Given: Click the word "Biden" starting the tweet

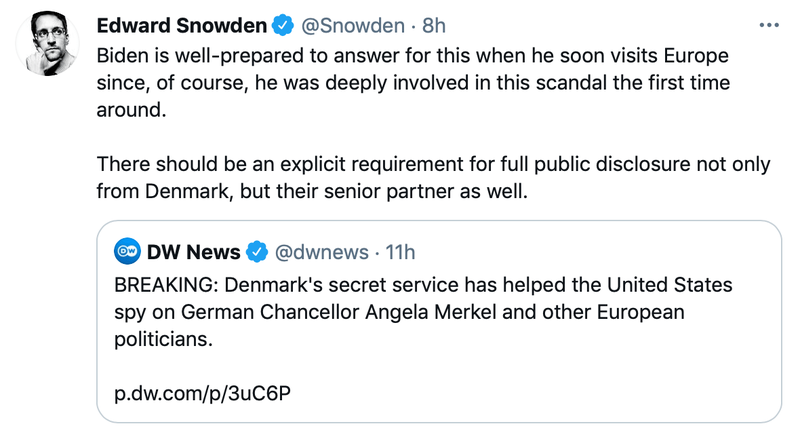Looking at the screenshot, I should (121, 54).
